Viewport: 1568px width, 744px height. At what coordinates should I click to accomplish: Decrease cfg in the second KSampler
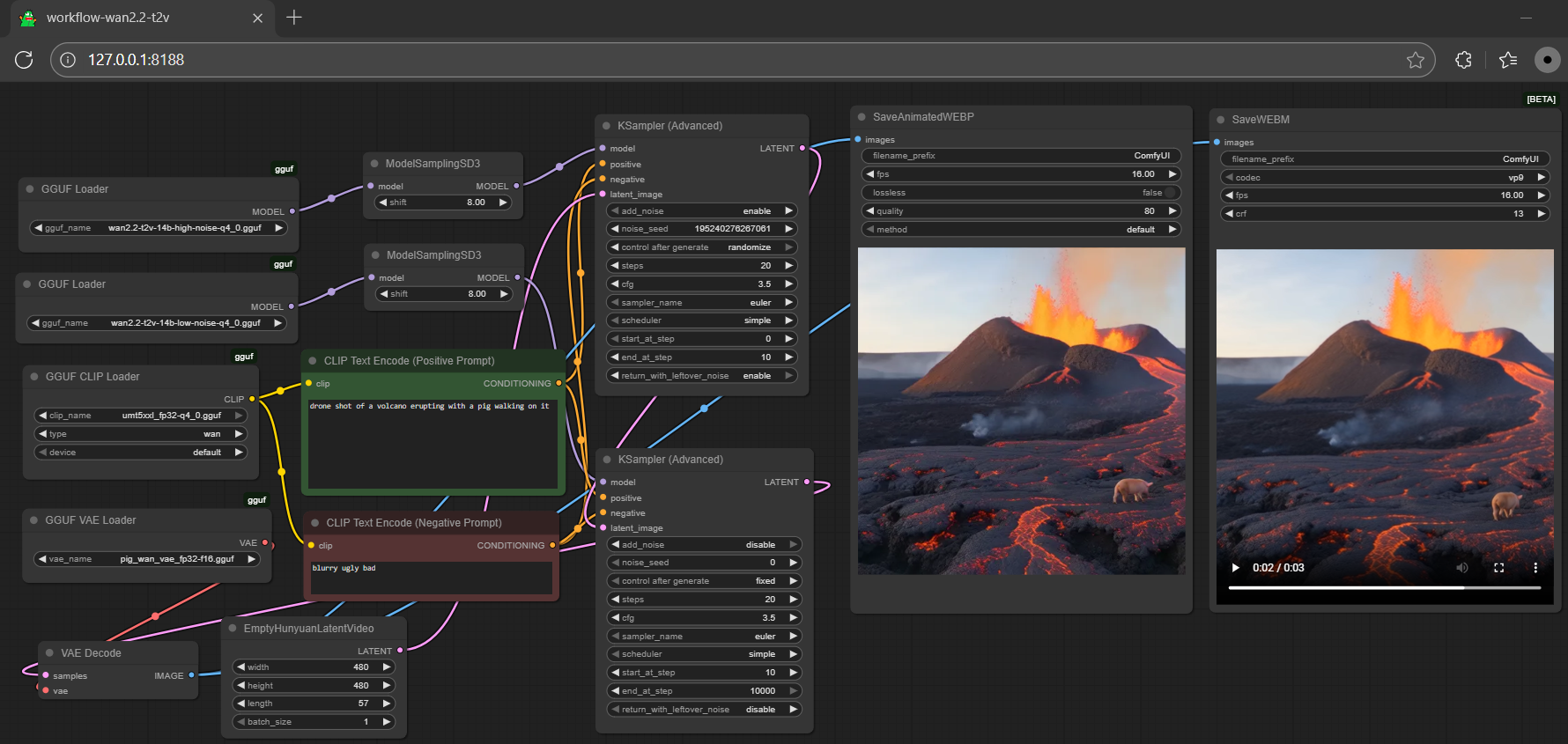[615, 618]
